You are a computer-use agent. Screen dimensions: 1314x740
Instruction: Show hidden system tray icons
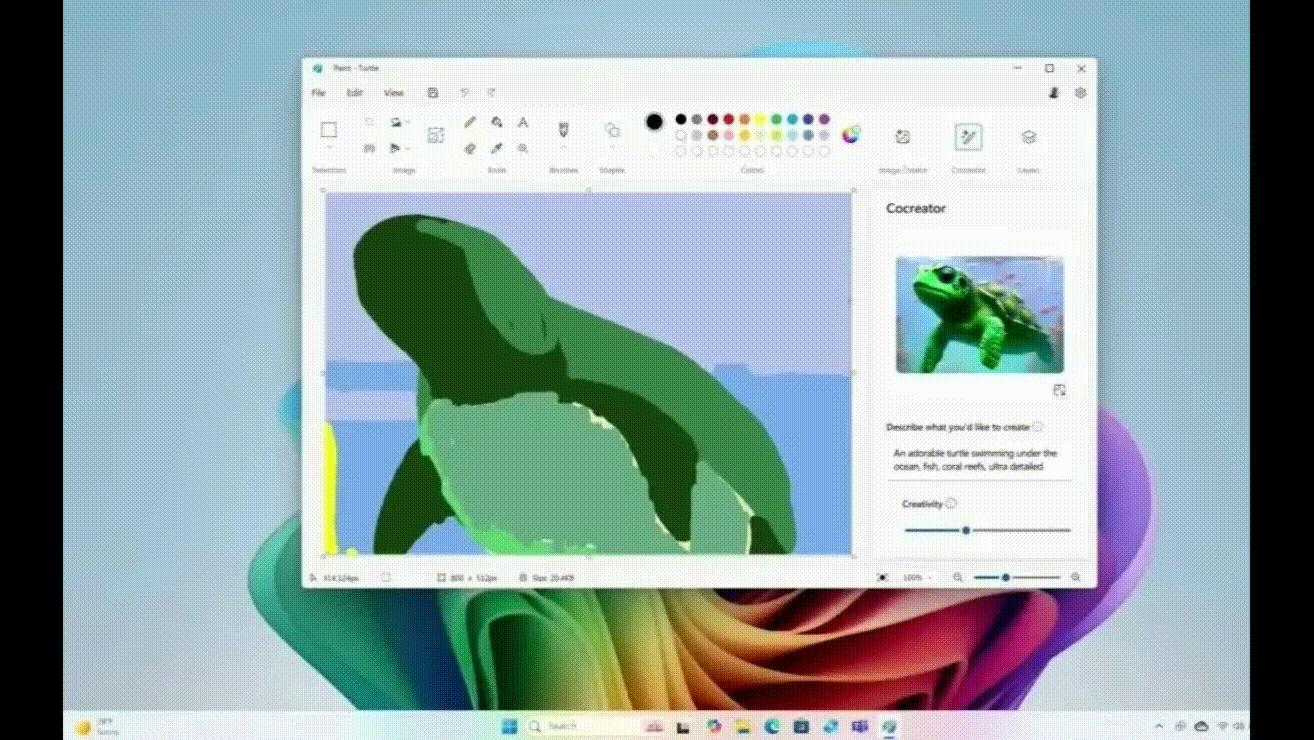[x=1159, y=726]
